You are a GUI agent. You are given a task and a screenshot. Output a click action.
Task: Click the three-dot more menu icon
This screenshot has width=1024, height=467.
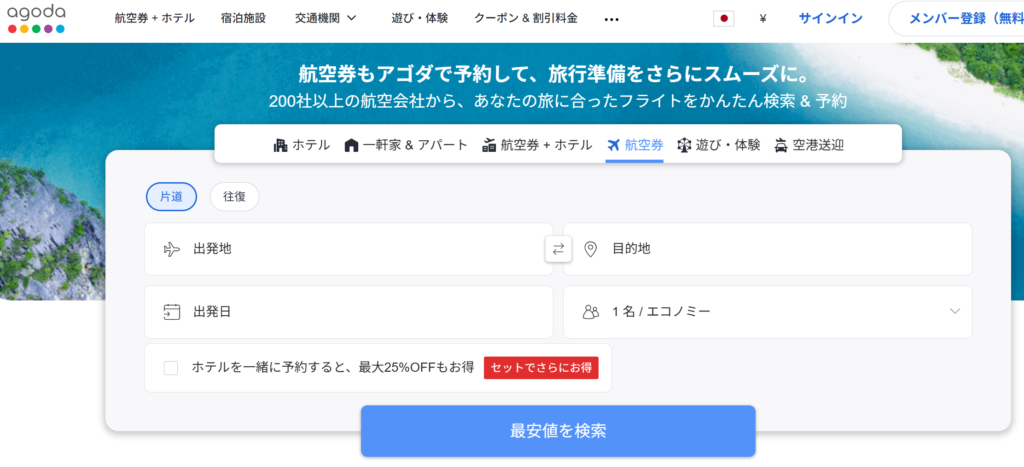coord(612,19)
